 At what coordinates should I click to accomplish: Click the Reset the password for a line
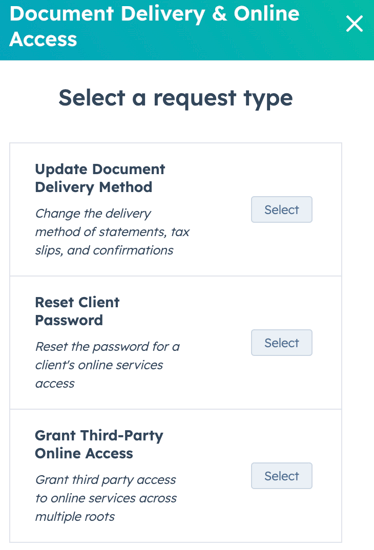coord(107,347)
